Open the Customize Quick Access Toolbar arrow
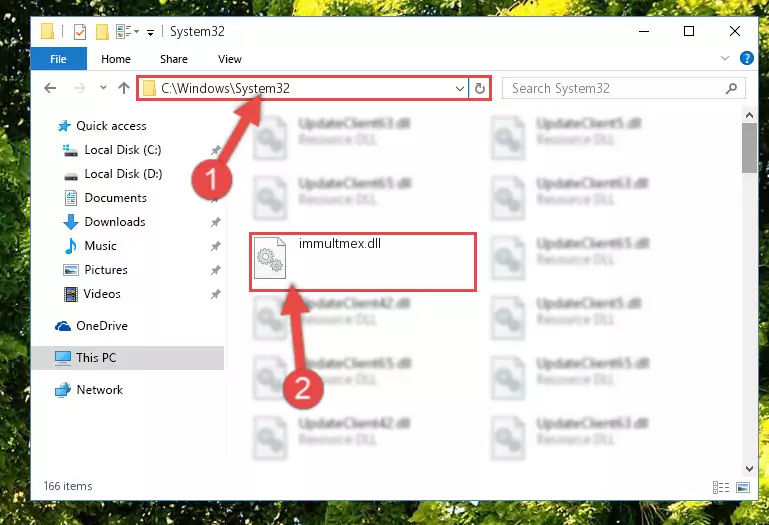The height and width of the screenshot is (525, 769). [x=151, y=33]
